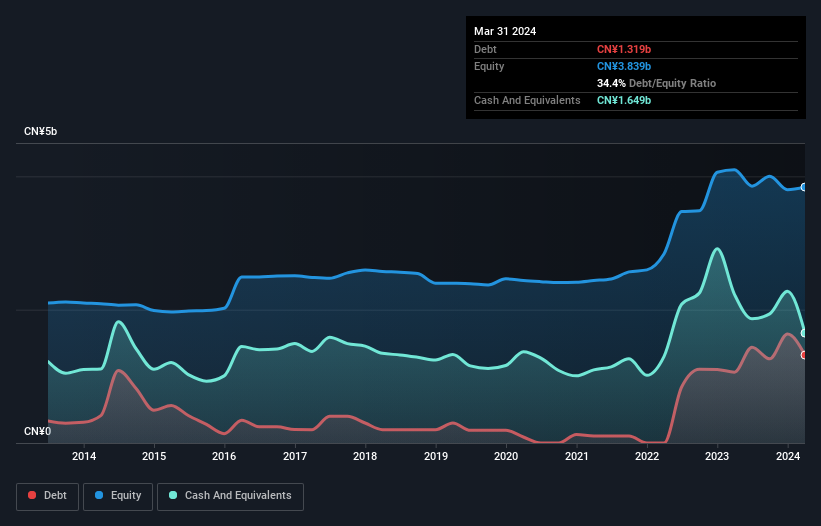Toggle the Cash And Equivalents legend button

(230, 496)
